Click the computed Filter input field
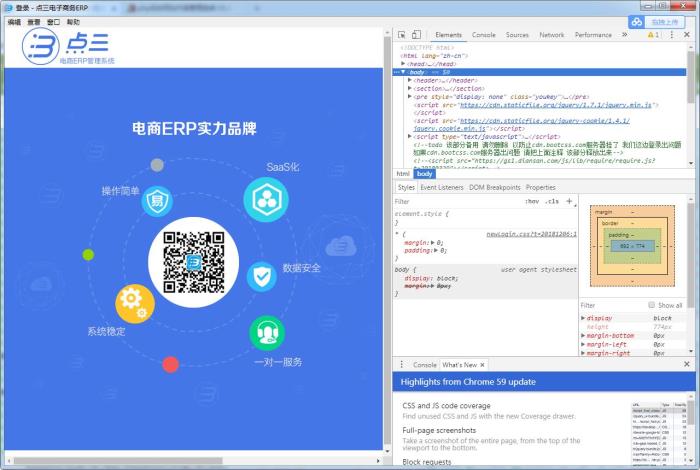700x470 pixels. tap(612, 305)
